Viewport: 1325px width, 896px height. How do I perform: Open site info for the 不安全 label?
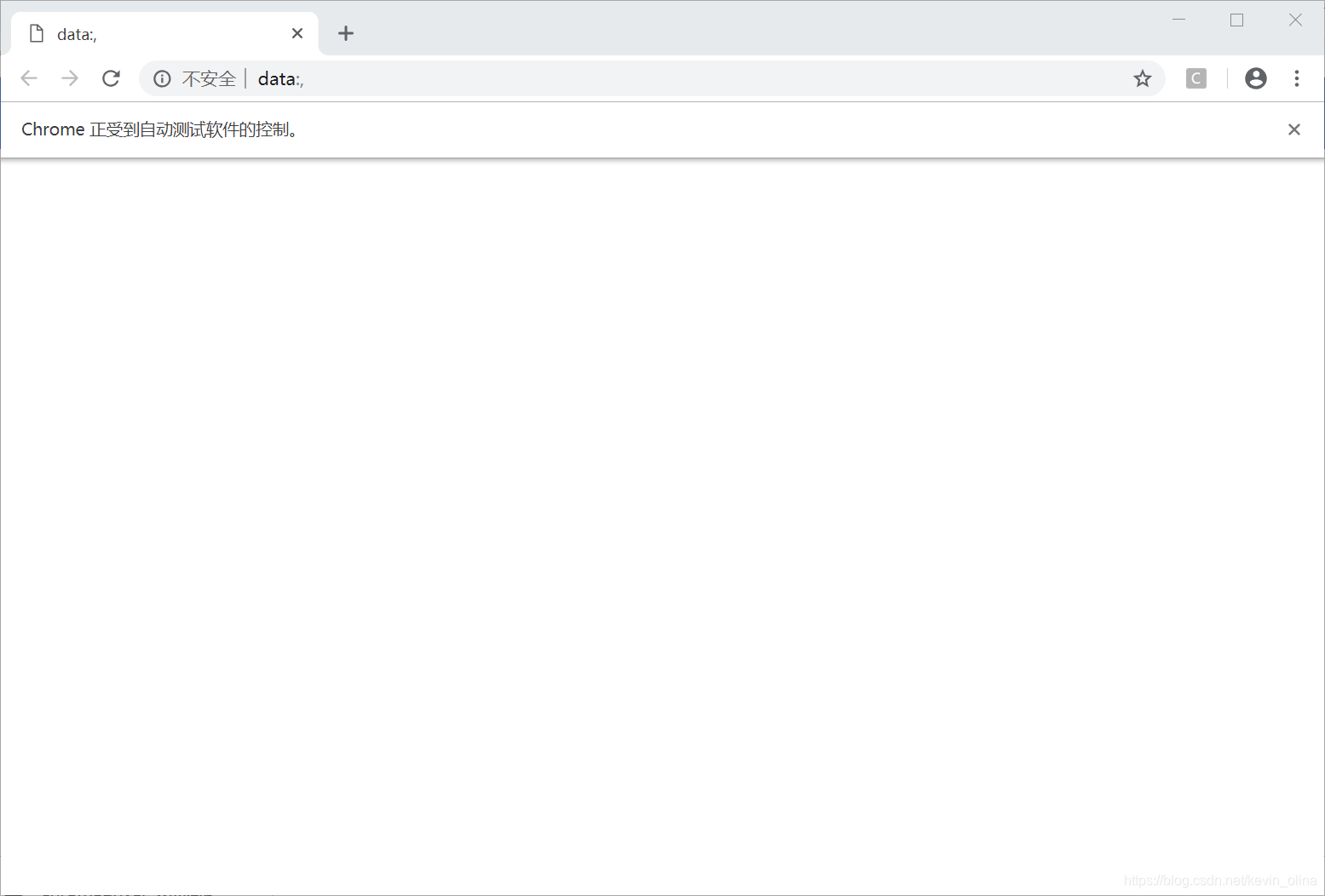[195, 78]
